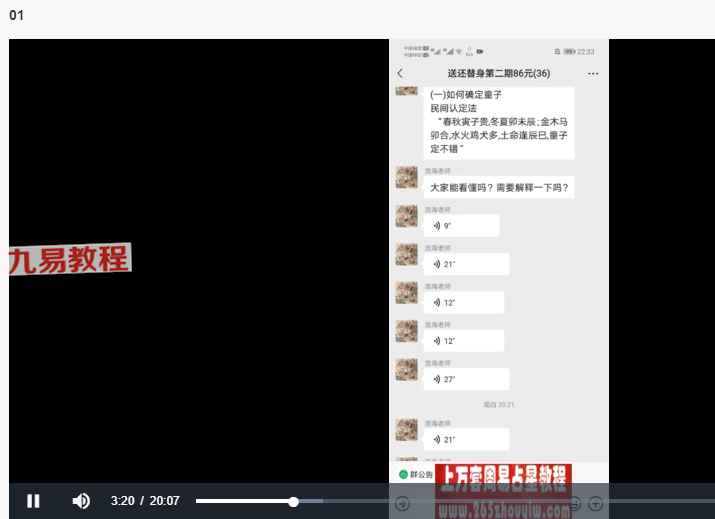715x519 pixels.
Task: Open the three-dot chat menu
Action: pyautogui.click(x=593, y=74)
